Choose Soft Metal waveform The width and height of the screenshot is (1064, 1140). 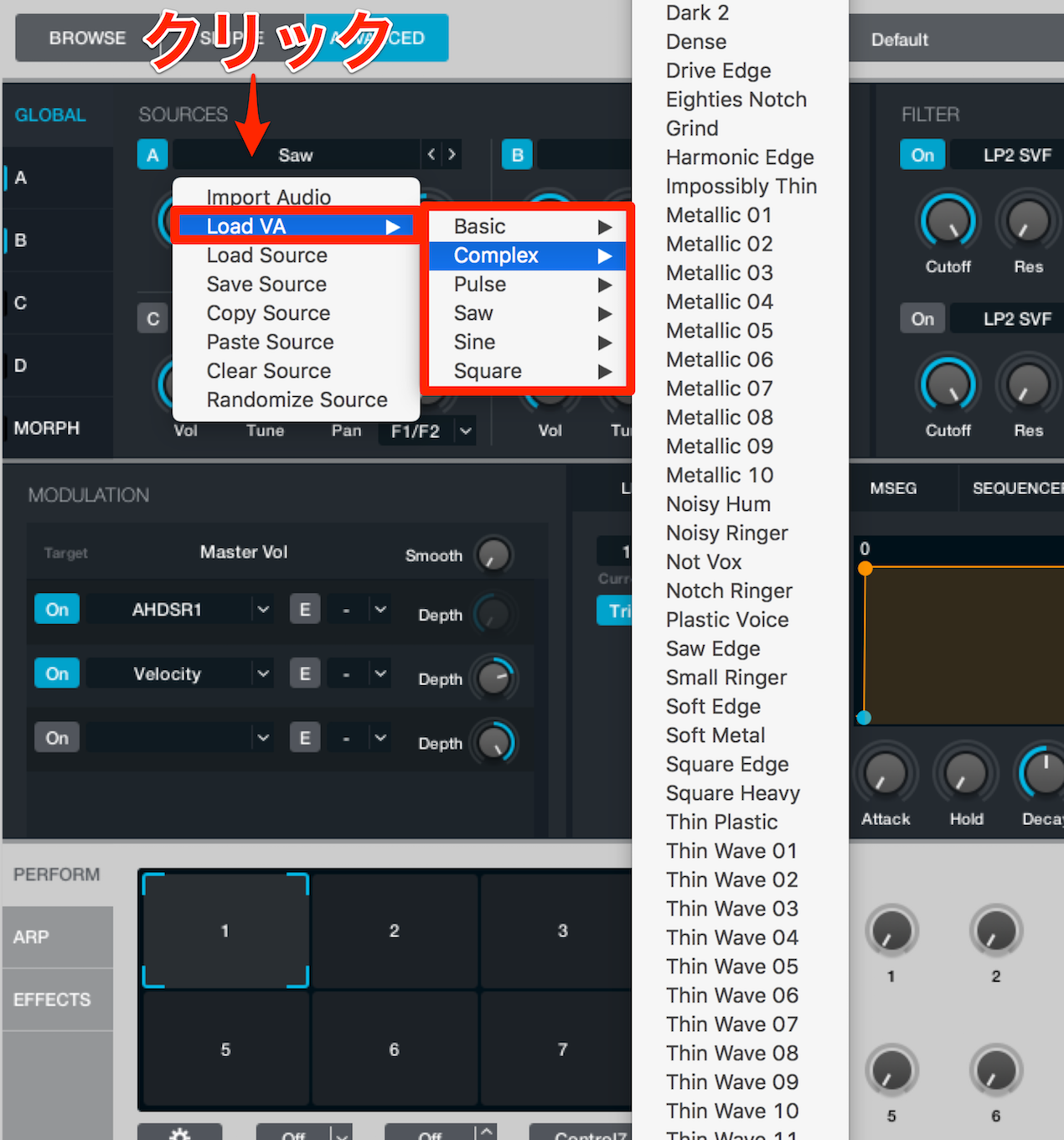[715, 735]
